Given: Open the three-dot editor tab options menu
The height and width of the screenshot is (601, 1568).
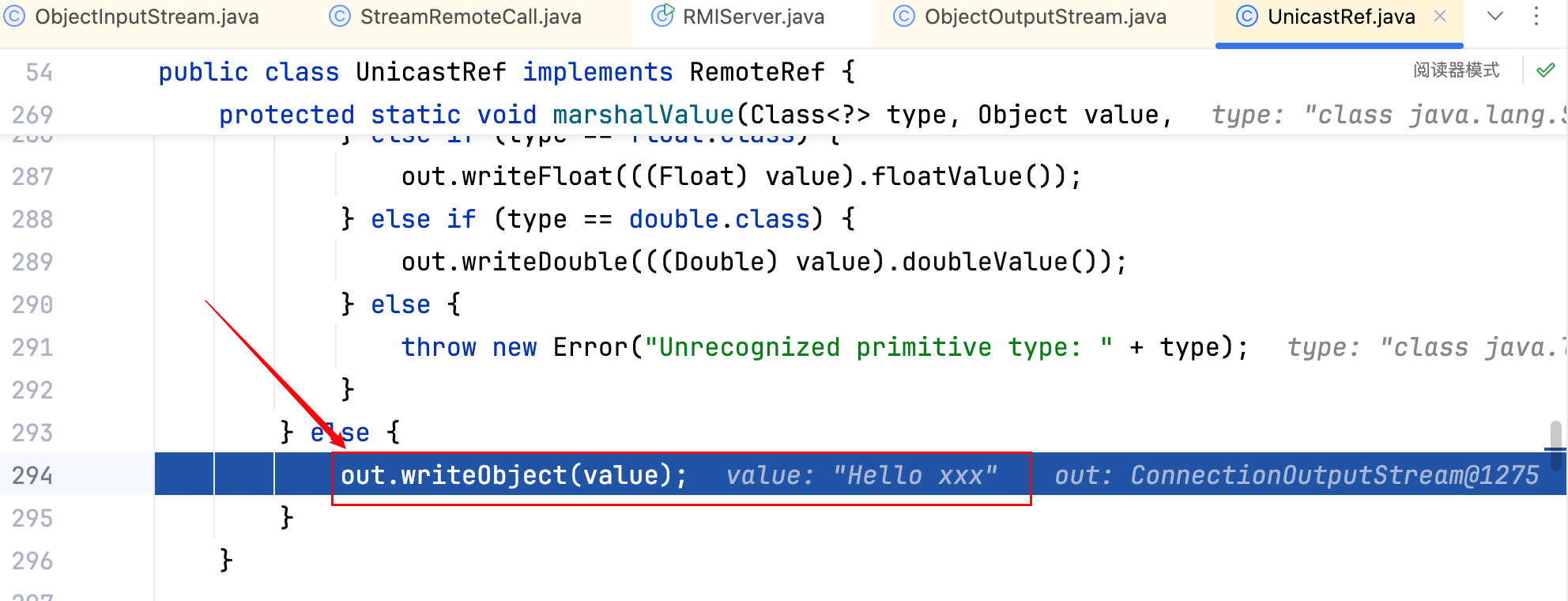Looking at the screenshot, I should [1536, 17].
